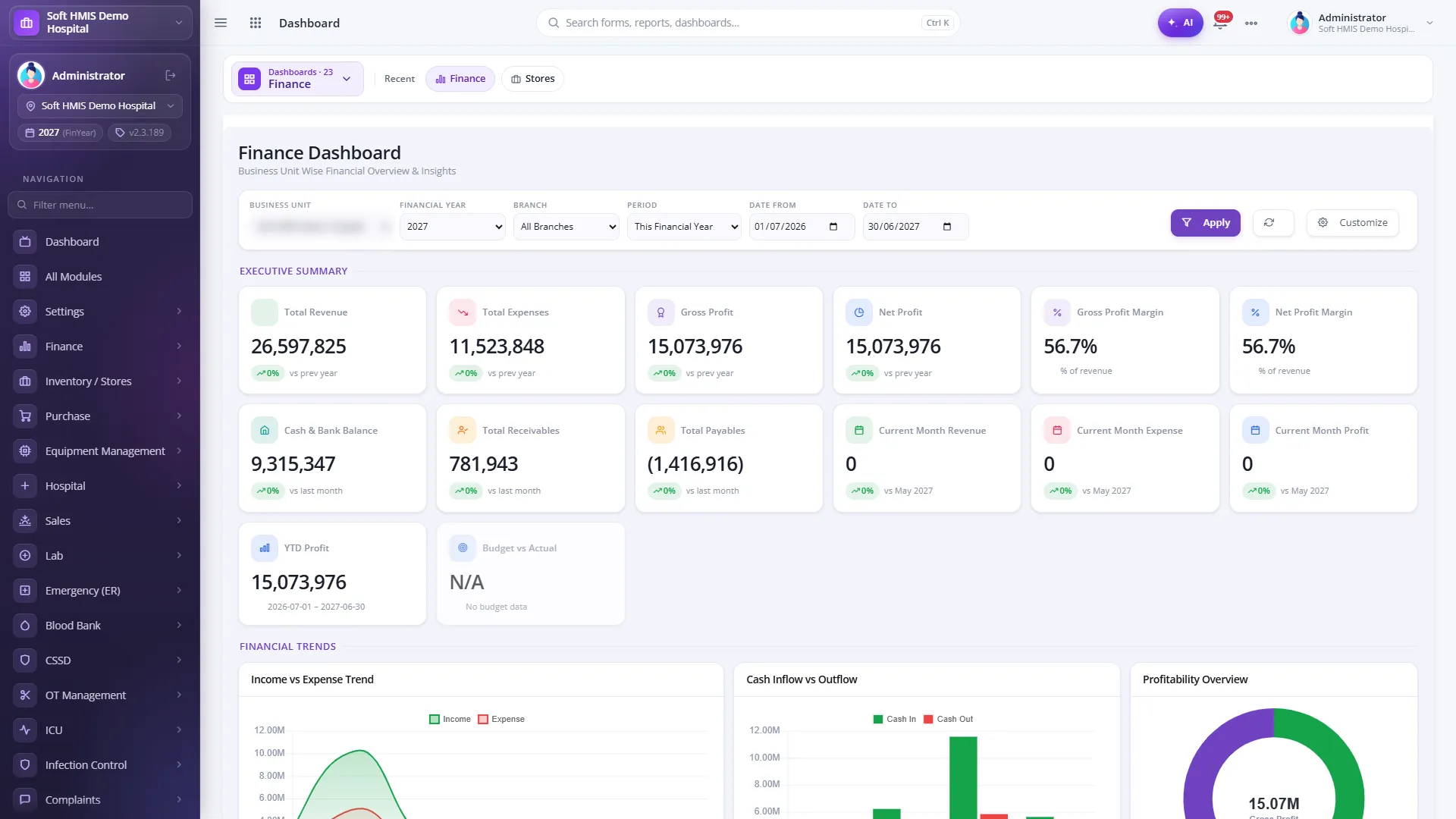1456x819 pixels.
Task: Click the Customize button
Action: 1353,223
